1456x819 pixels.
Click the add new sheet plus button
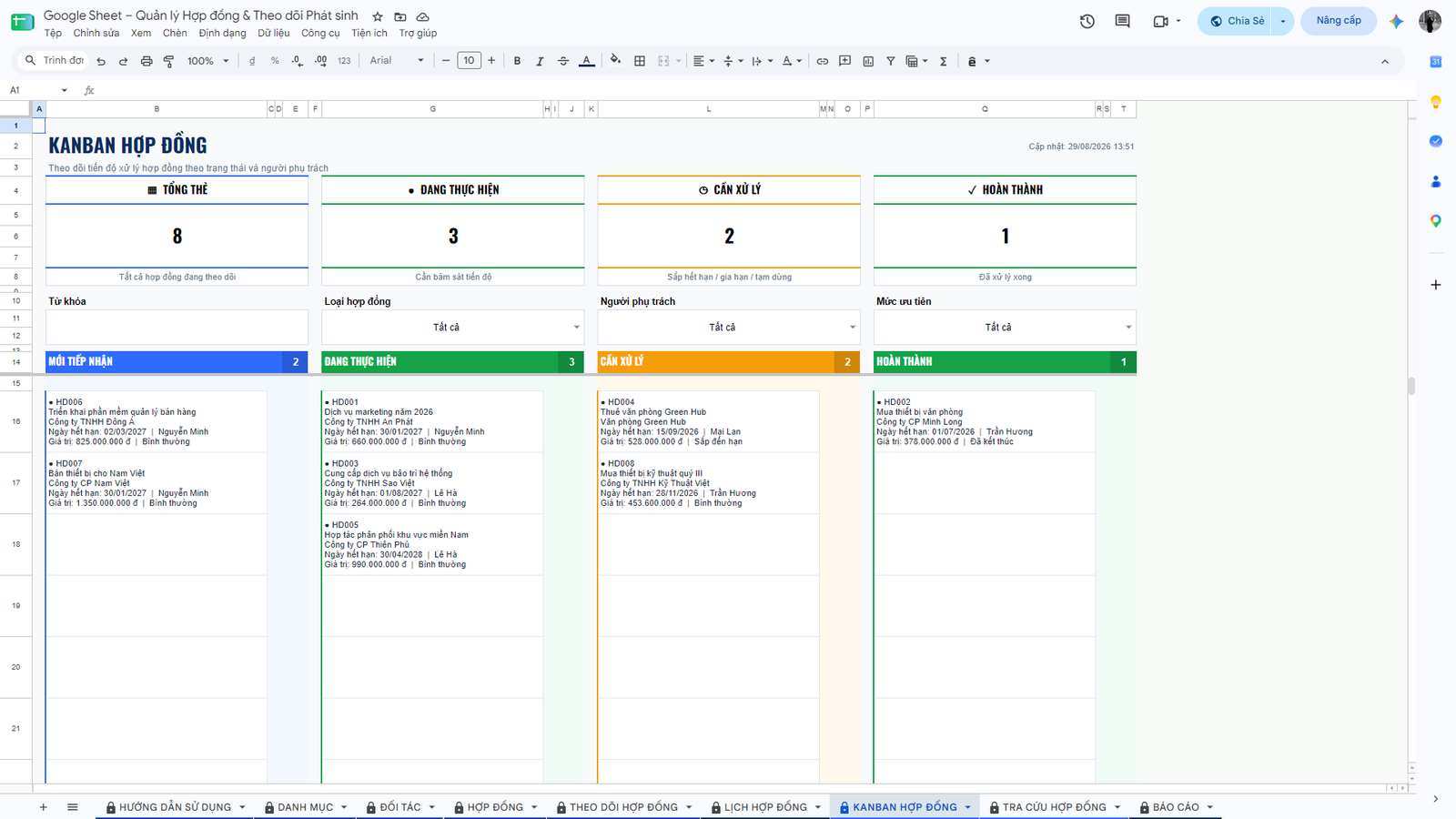pos(43,807)
